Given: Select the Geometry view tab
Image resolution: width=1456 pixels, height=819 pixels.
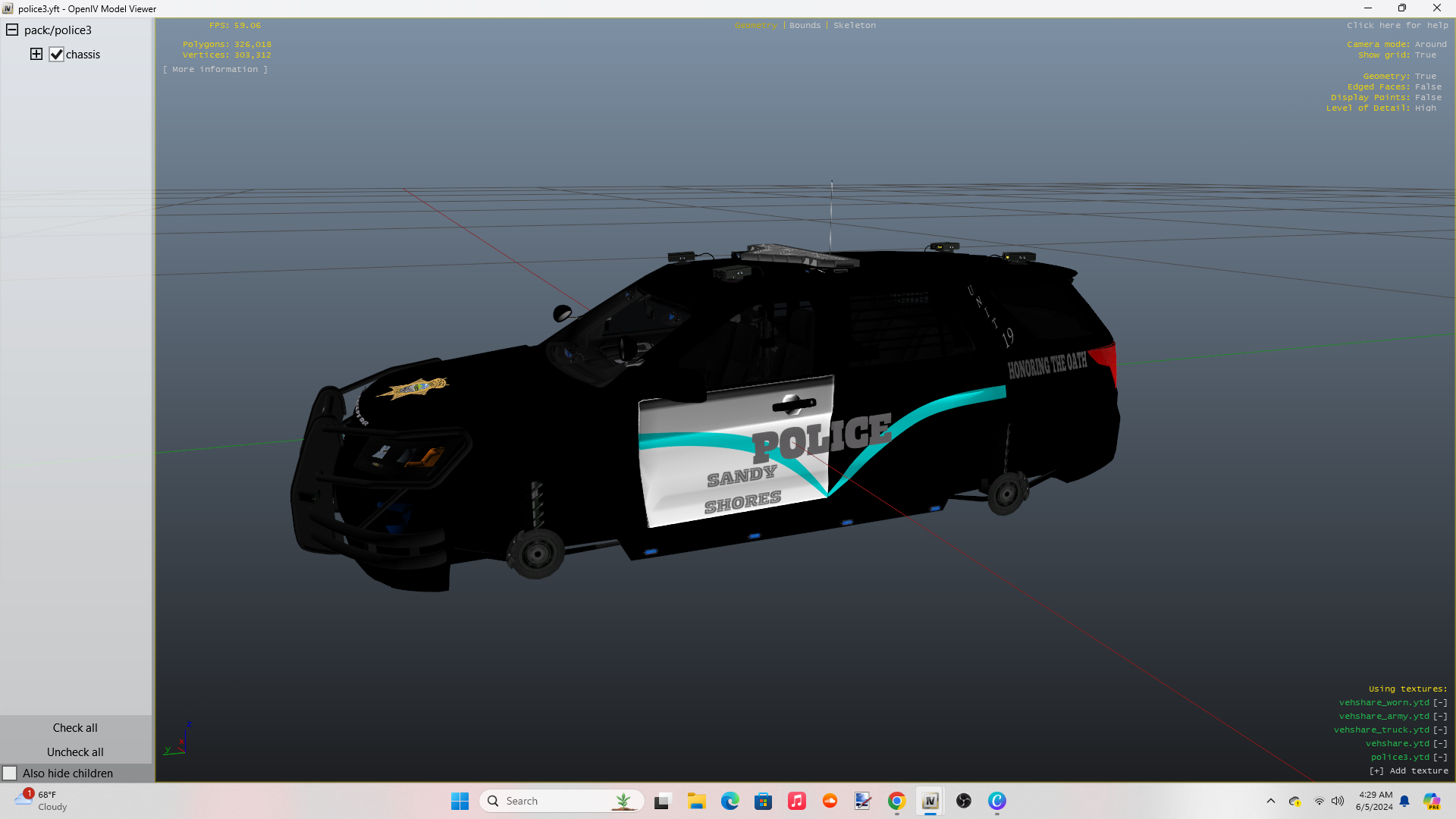Looking at the screenshot, I should (x=755, y=25).
